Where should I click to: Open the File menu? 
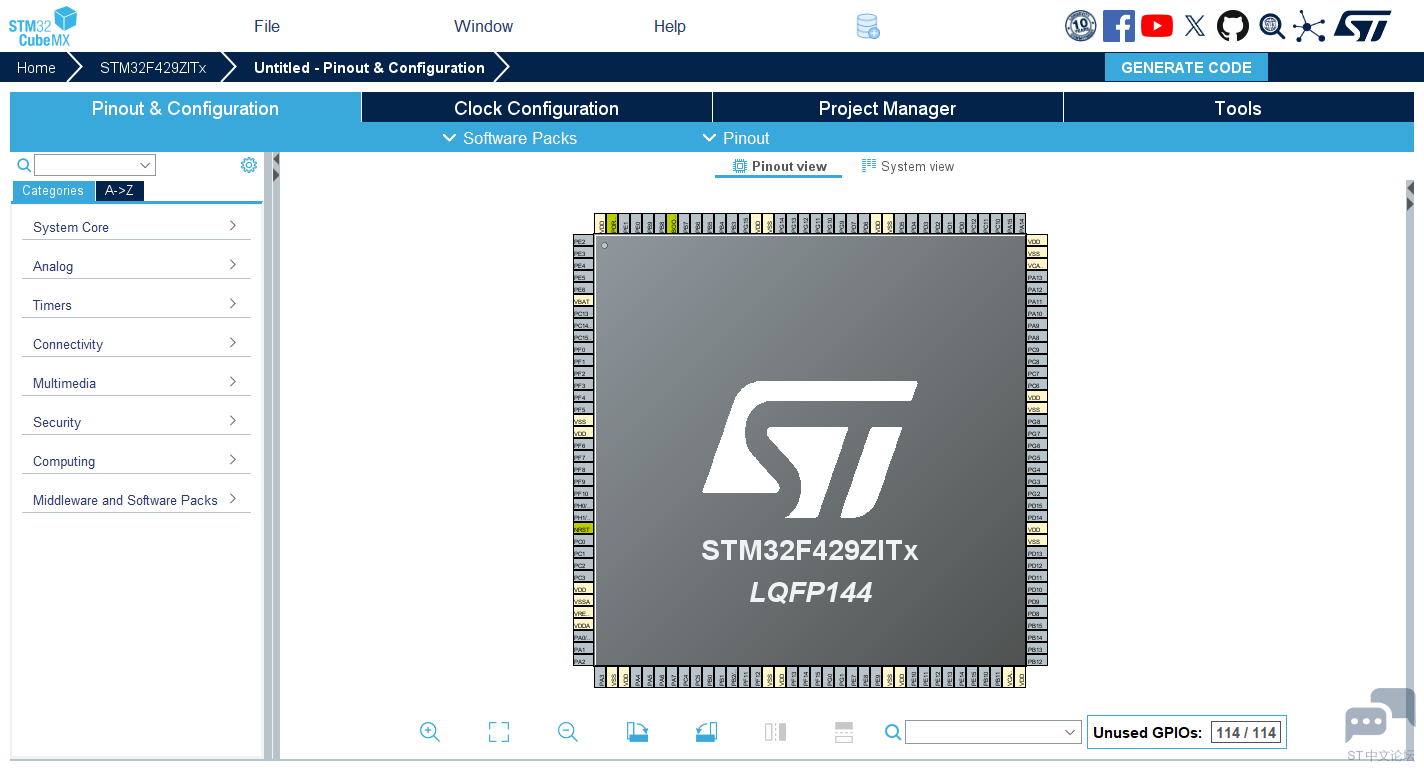pos(267,26)
